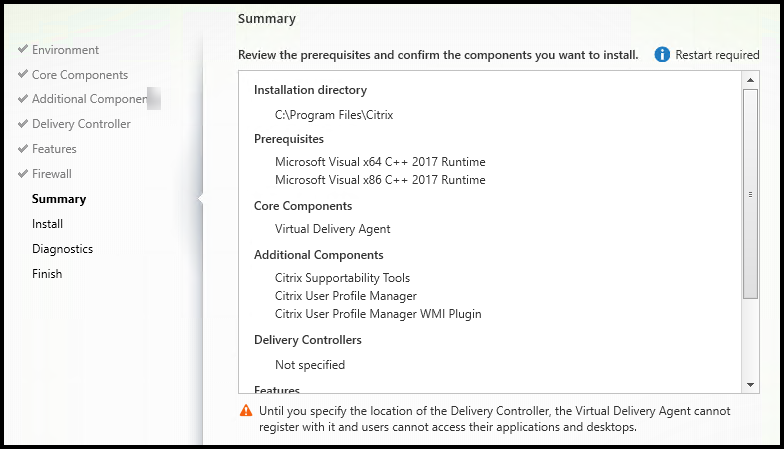Click the checkmark next to Firewall
The width and height of the screenshot is (784, 449).
point(23,174)
